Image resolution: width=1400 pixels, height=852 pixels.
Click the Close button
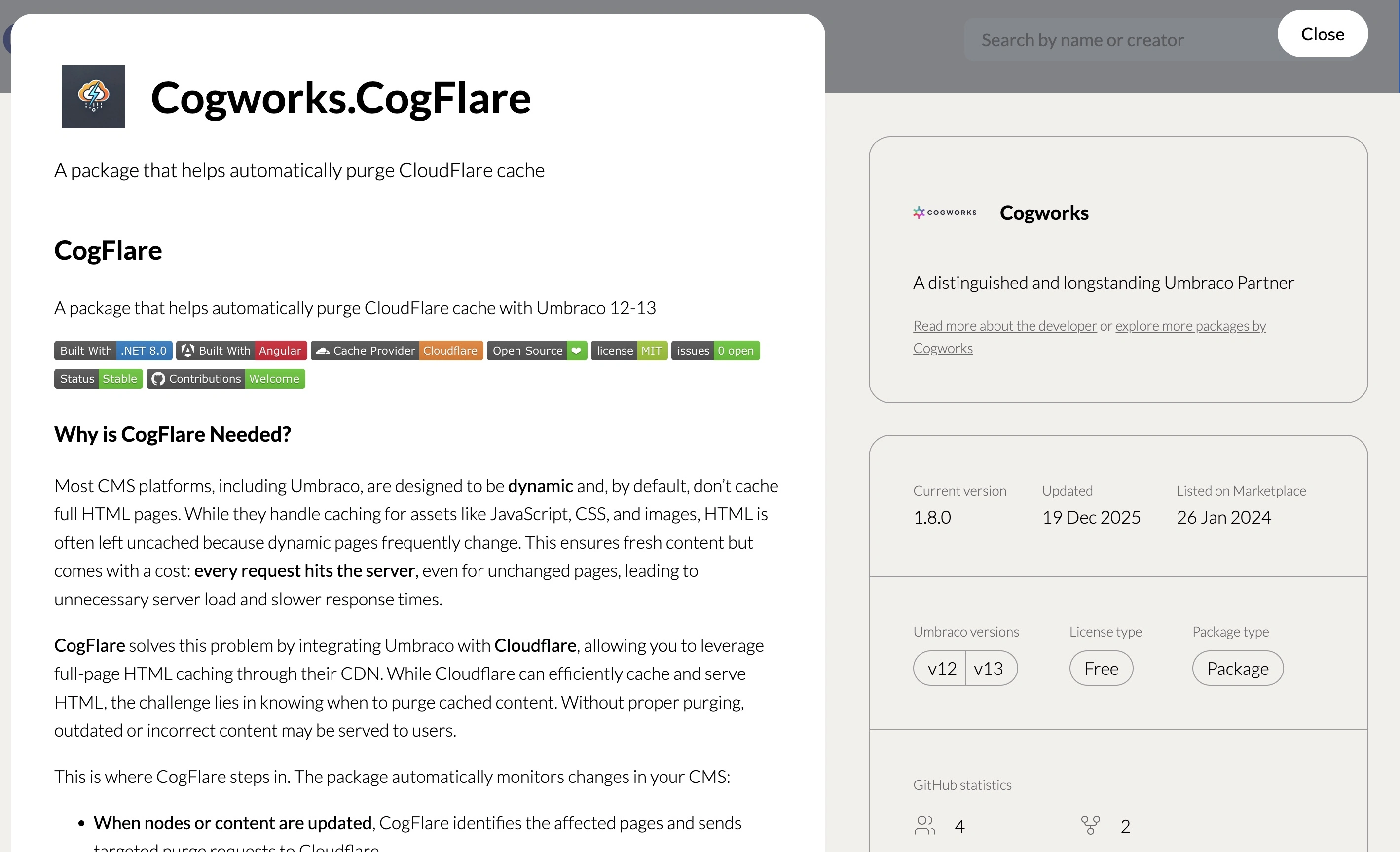click(1323, 34)
